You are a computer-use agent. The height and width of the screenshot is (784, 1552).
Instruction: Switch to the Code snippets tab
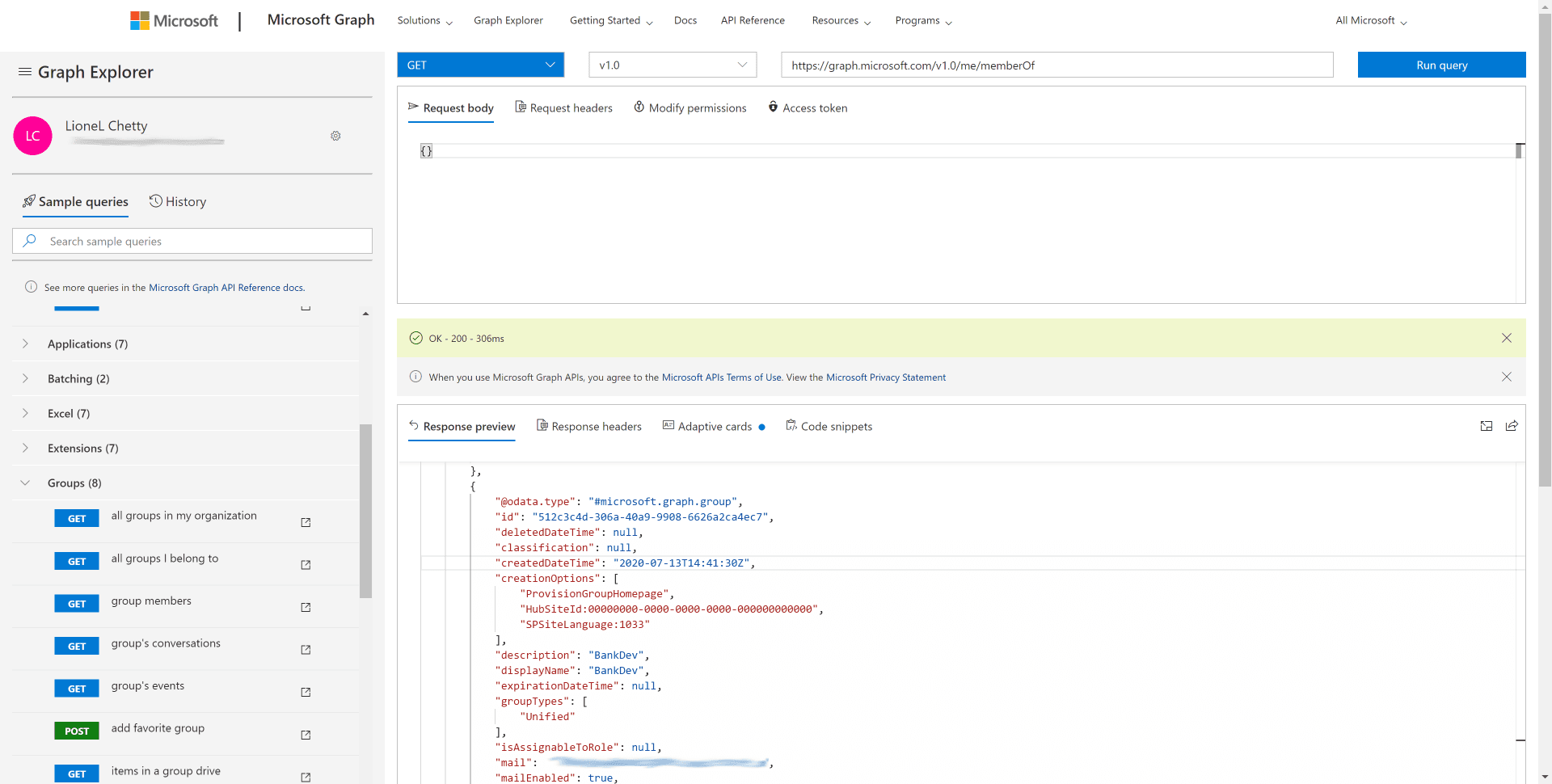coord(829,426)
